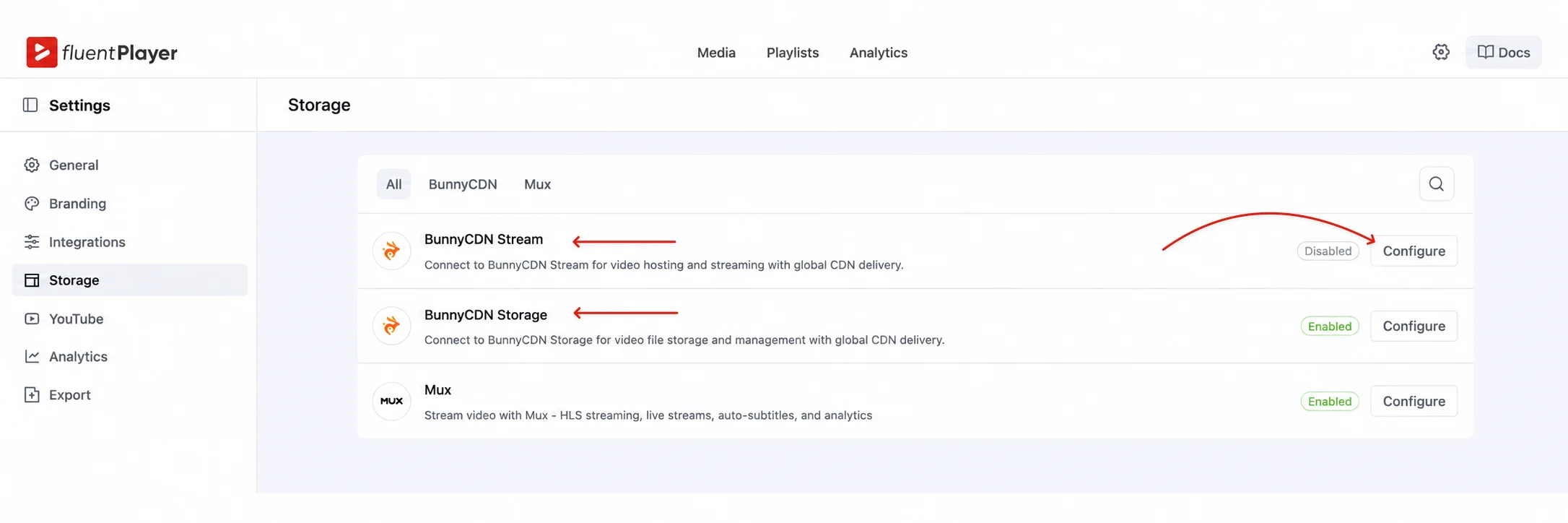
Task: Open the storage search magnifier
Action: click(x=1437, y=183)
